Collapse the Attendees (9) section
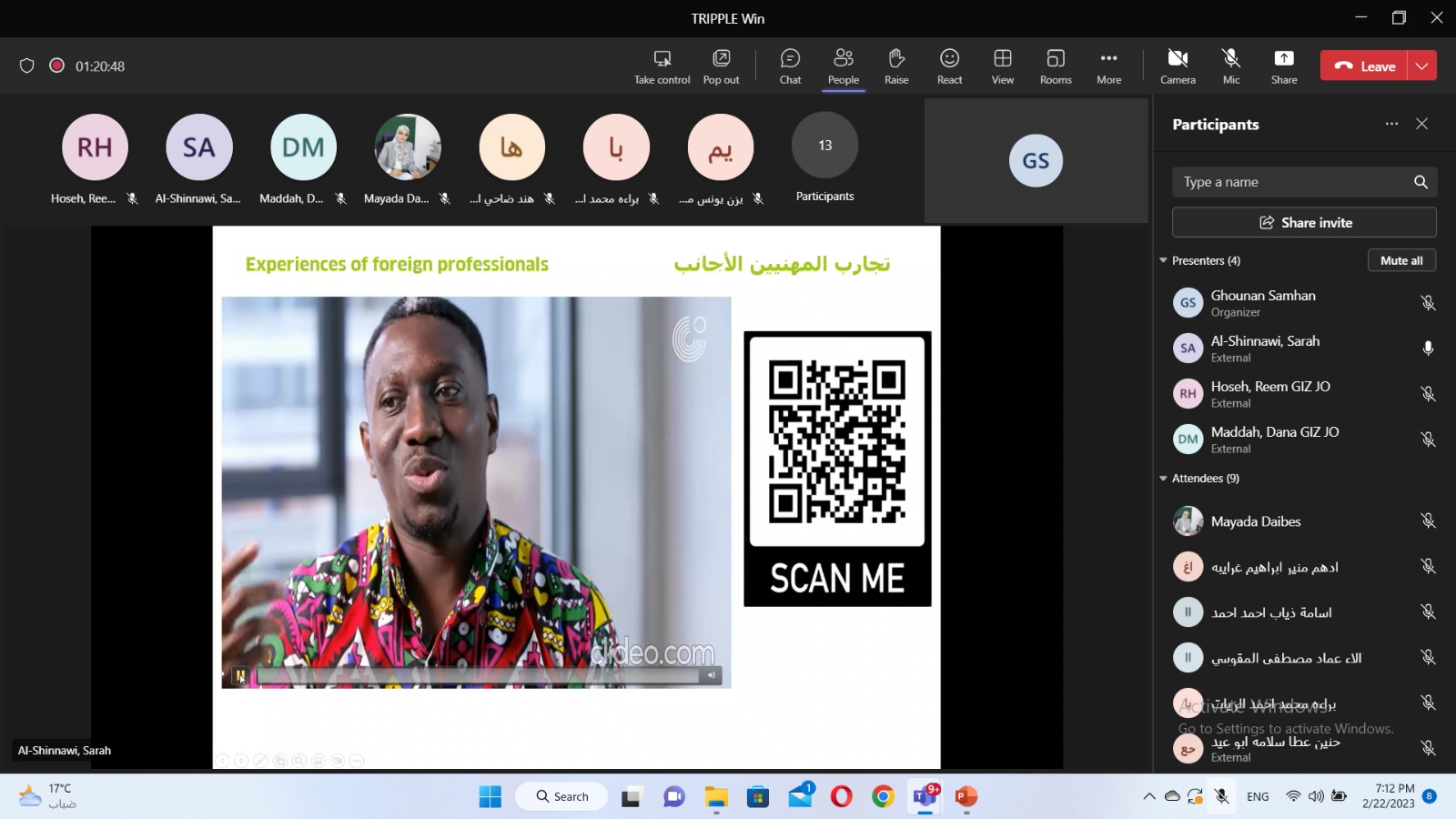The height and width of the screenshot is (819, 1456). (x=1163, y=479)
